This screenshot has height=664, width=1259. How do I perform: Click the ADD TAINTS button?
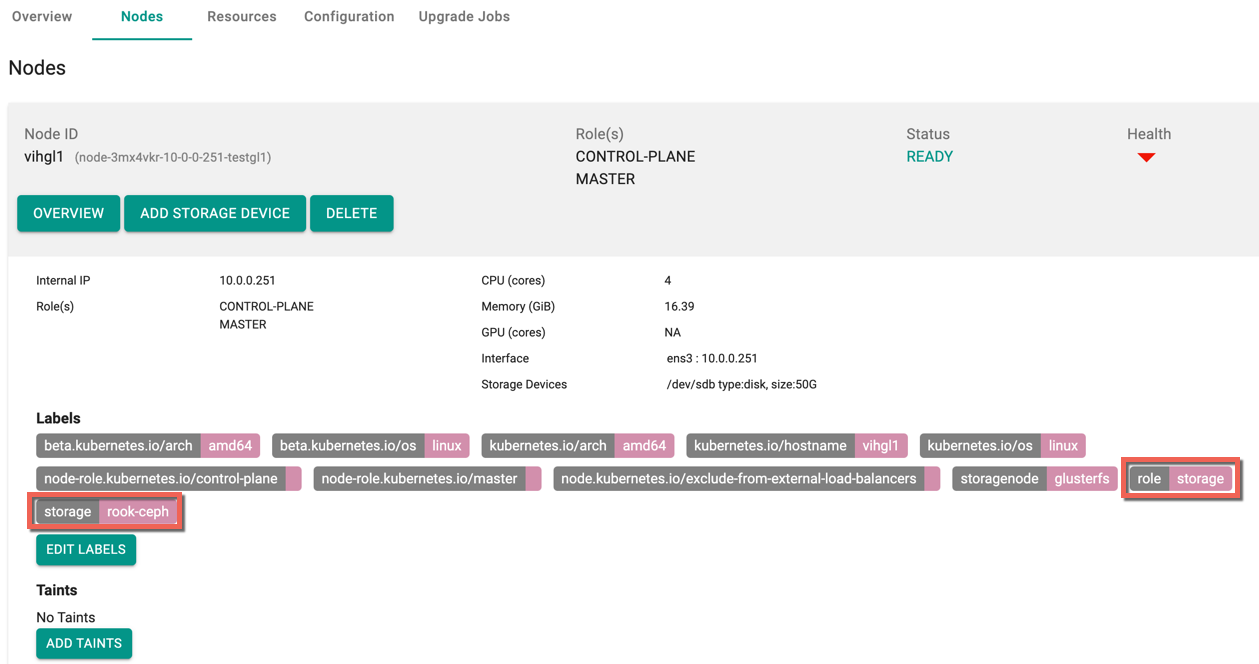84,644
